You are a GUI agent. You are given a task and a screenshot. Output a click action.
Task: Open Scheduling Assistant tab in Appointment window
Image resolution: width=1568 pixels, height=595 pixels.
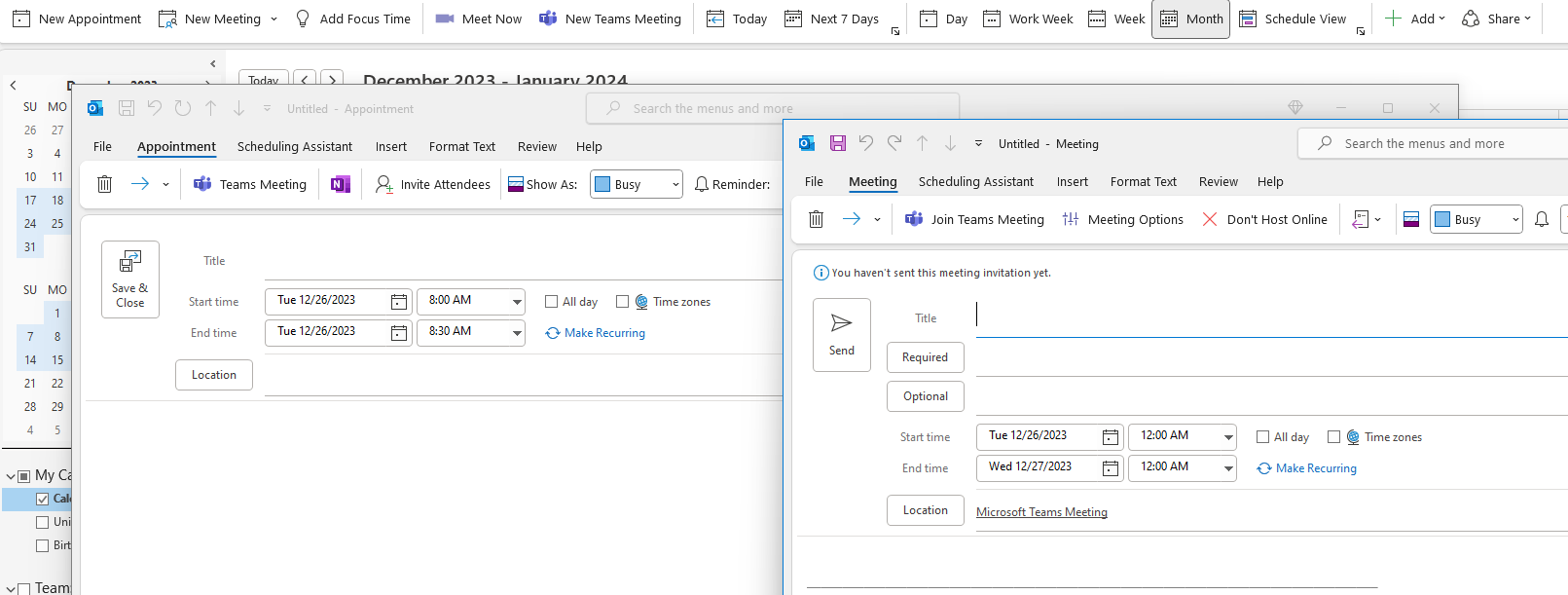click(x=295, y=147)
